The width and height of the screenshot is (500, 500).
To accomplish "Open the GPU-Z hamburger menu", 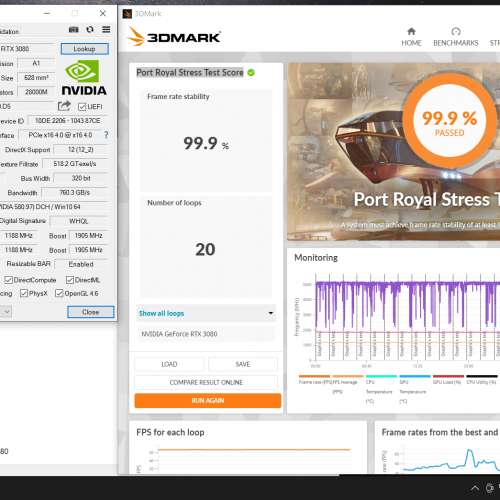I will pyautogui.click(x=106, y=30).
